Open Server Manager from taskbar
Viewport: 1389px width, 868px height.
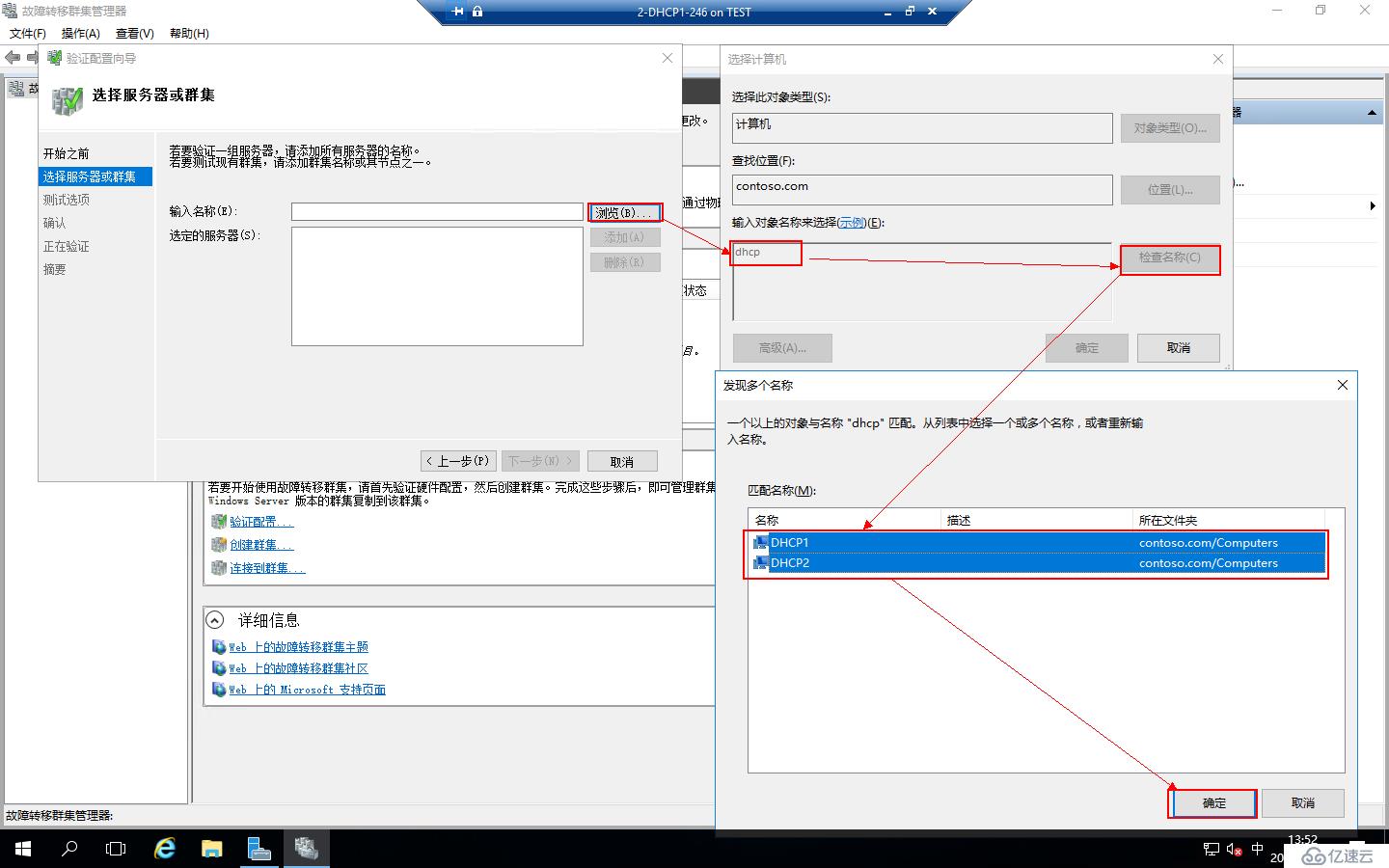click(259, 849)
